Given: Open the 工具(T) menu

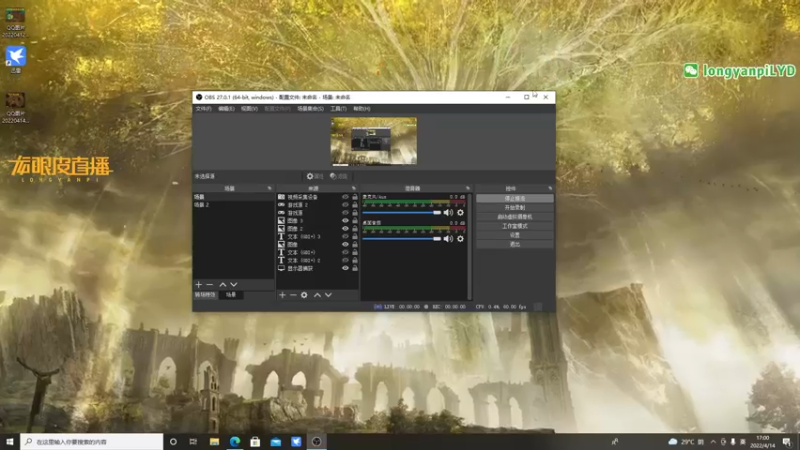Looking at the screenshot, I should [338, 109].
